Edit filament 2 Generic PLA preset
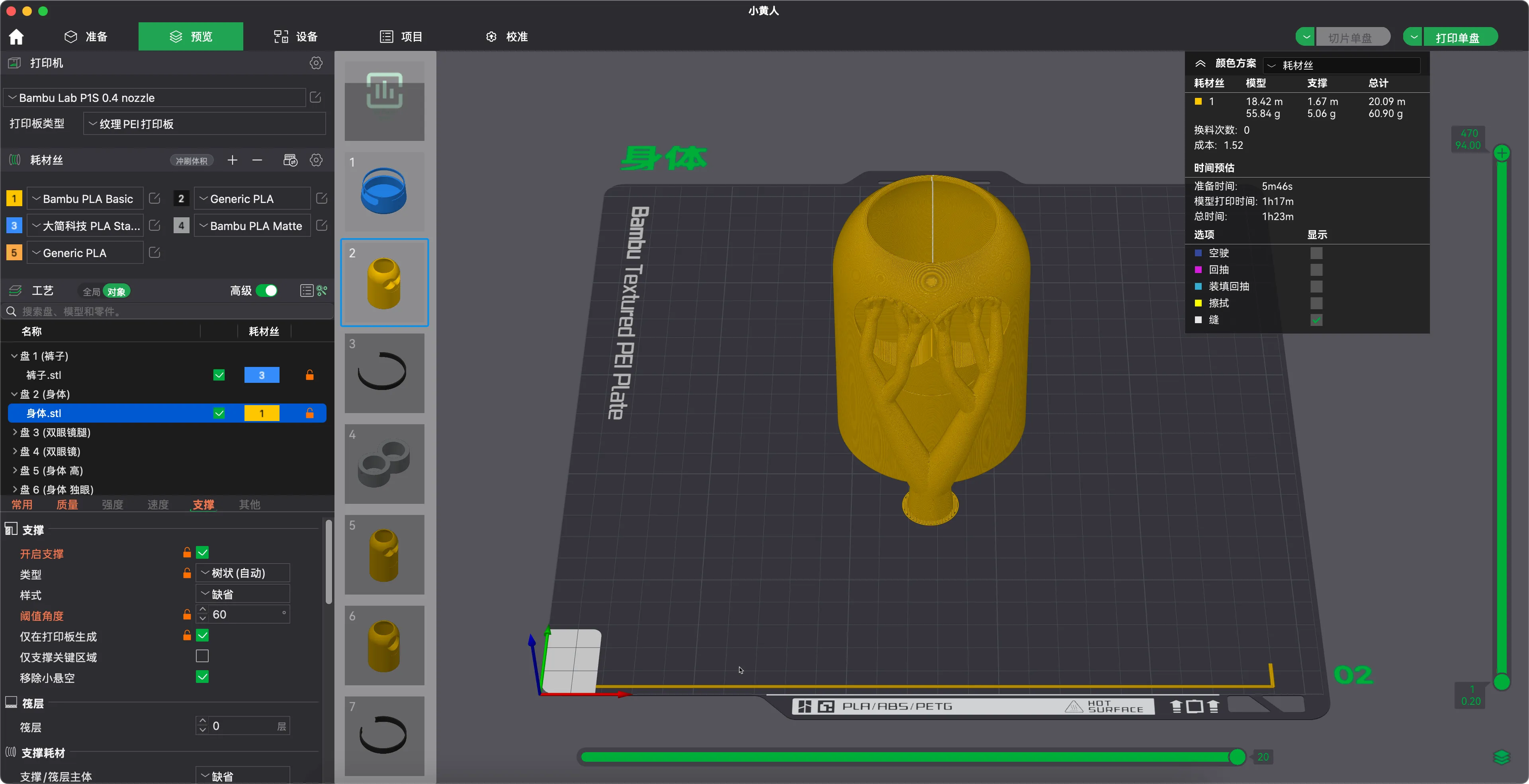This screenshot has width=1529, height=784. point(322,199)
